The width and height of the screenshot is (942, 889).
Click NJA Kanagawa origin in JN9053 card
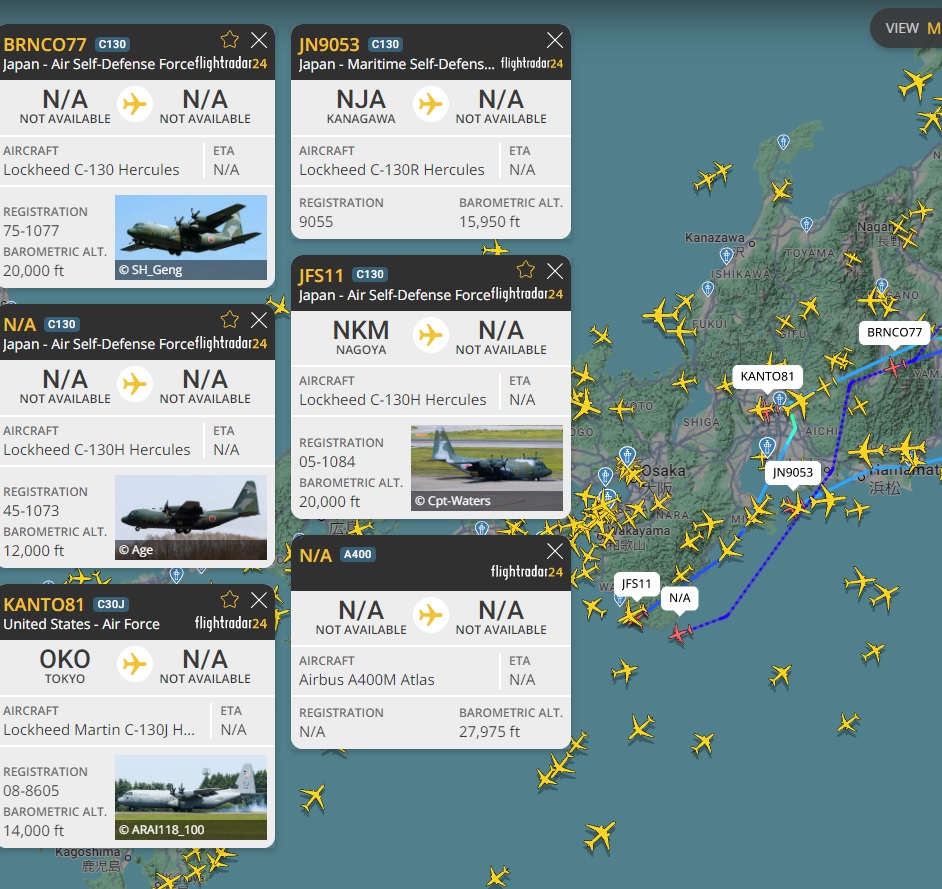point(361,106)
